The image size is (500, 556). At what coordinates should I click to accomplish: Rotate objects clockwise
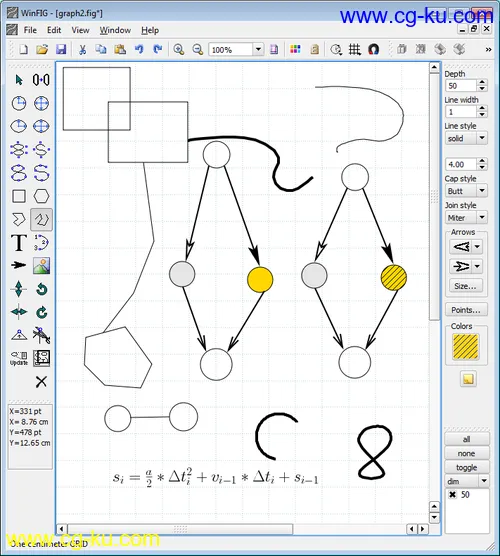(x=41, y=312)
